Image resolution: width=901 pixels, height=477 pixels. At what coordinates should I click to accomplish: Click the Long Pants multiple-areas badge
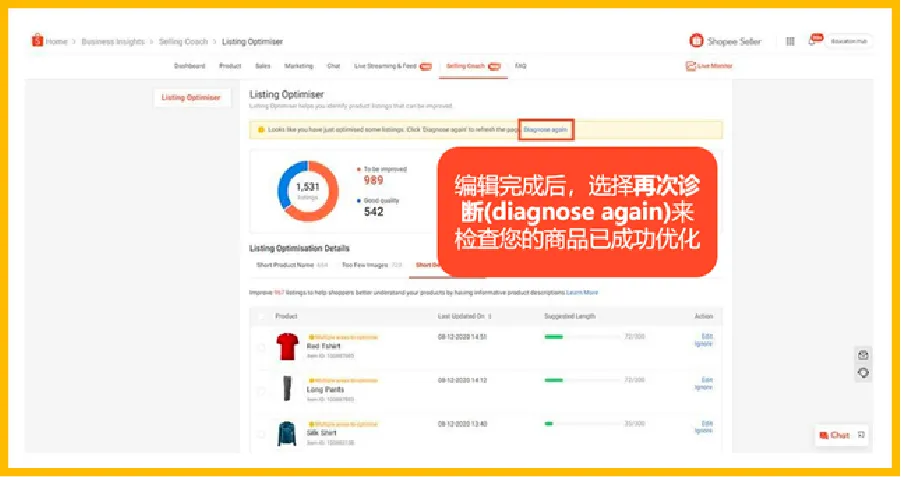coord(343,380)
